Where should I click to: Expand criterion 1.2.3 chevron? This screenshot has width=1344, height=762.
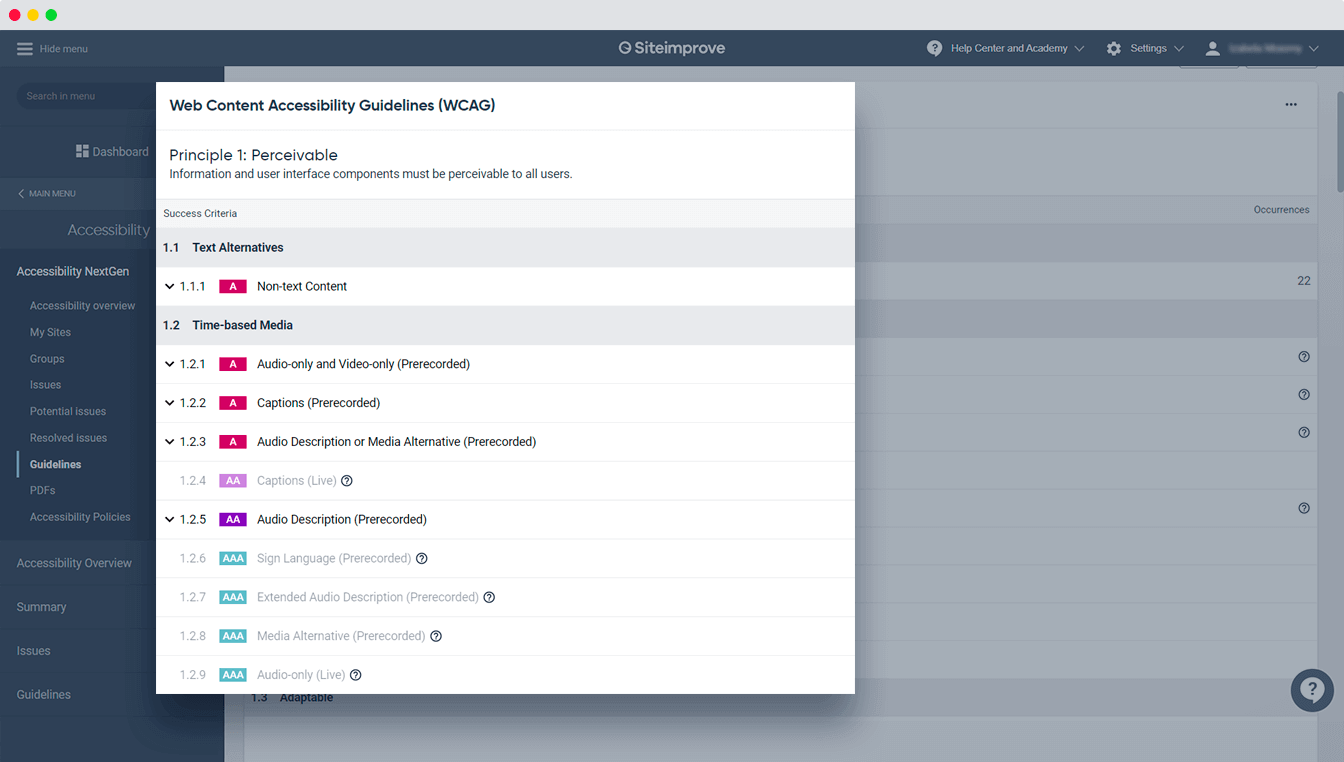[170, 442]
